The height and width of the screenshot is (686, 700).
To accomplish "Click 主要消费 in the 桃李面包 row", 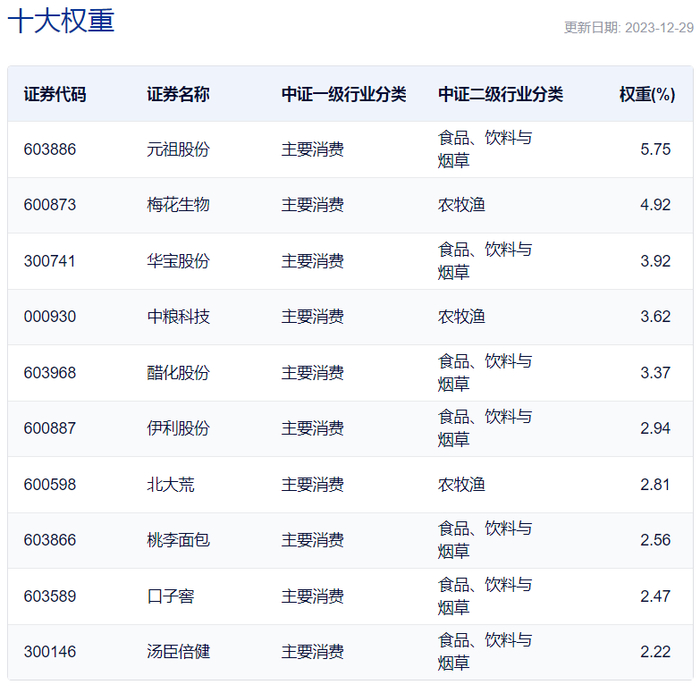I will click(312, 540).
